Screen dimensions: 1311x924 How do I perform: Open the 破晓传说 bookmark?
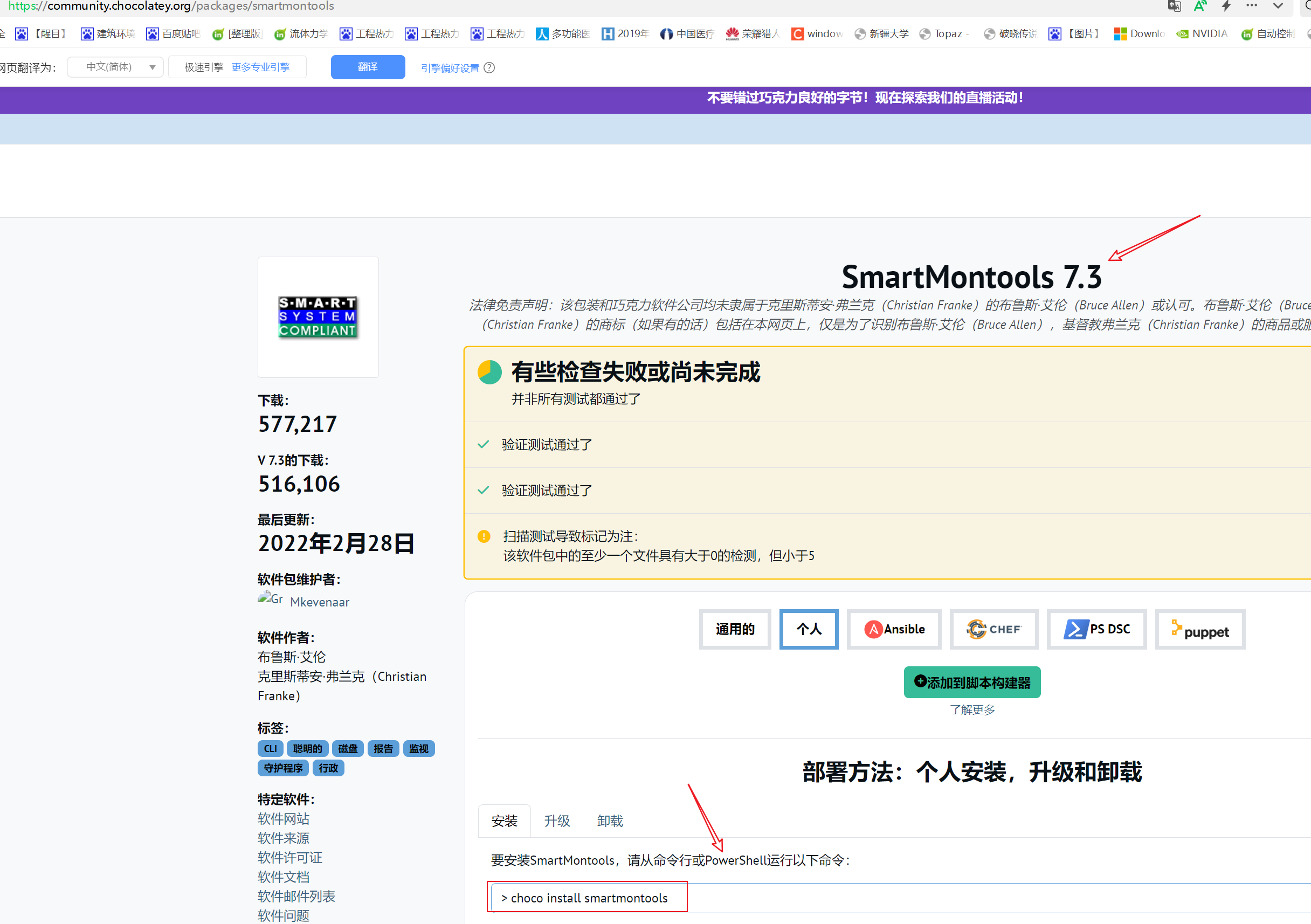coord(1011,34)
